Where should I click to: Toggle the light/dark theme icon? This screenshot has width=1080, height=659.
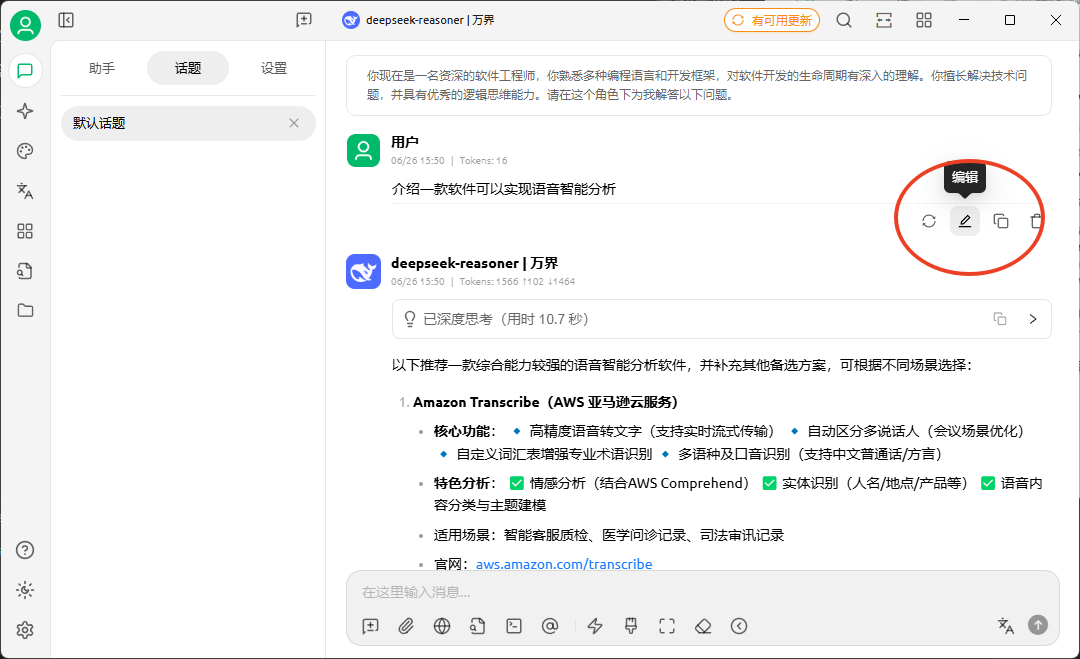pyautogui.click(x=25, y=590)
